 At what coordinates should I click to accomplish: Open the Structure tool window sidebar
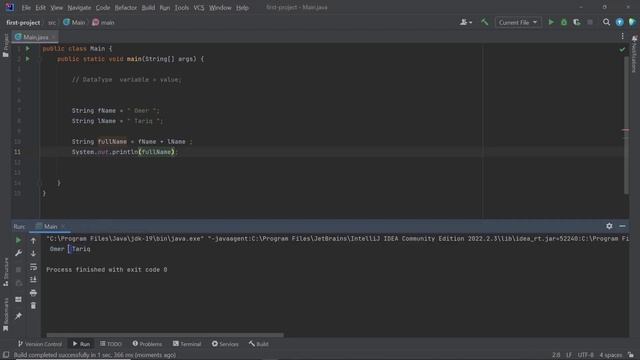point(6,272)
